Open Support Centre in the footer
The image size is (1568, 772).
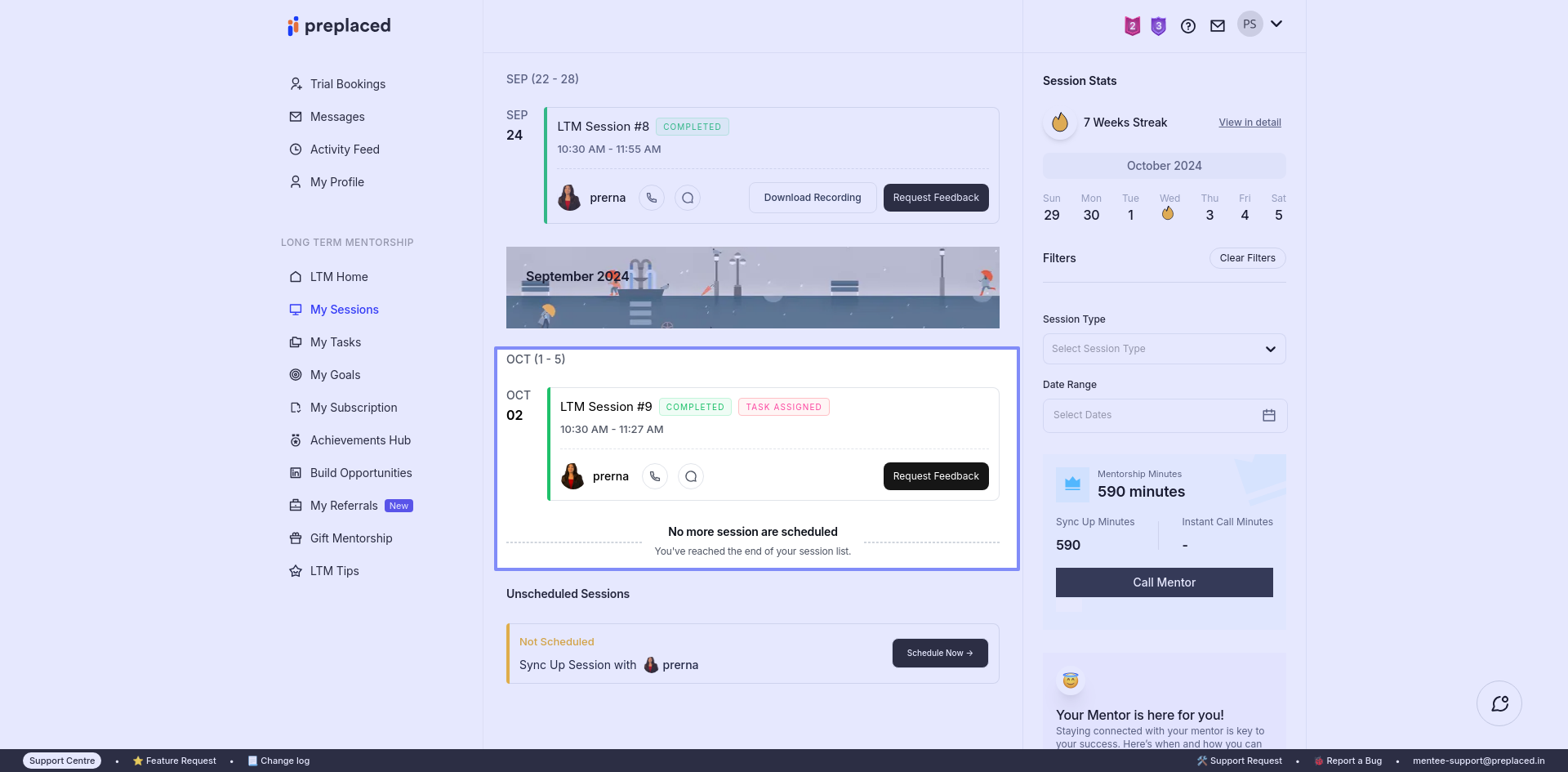coord(62,761)
